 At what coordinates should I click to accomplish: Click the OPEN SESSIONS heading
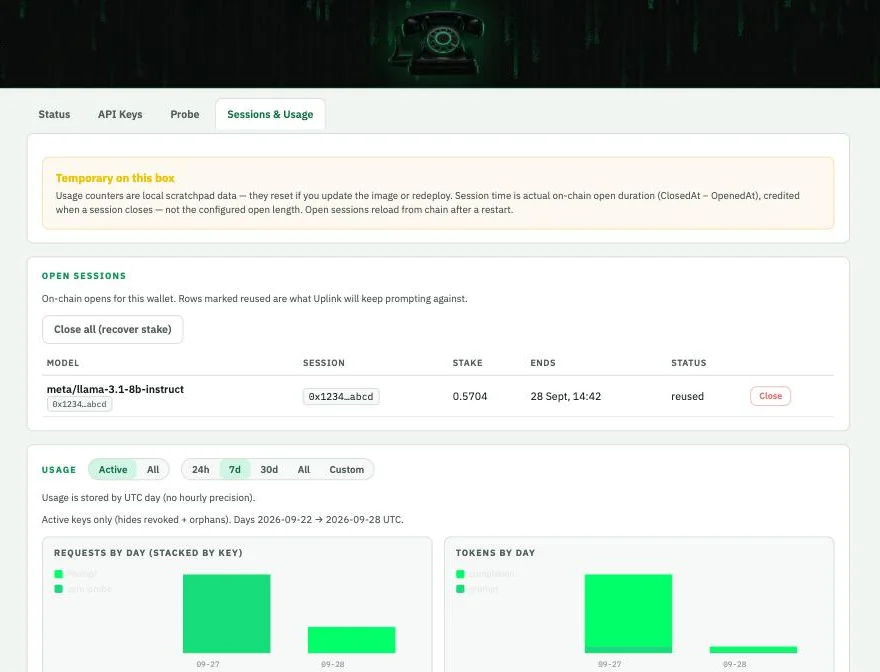click(84, 276)
